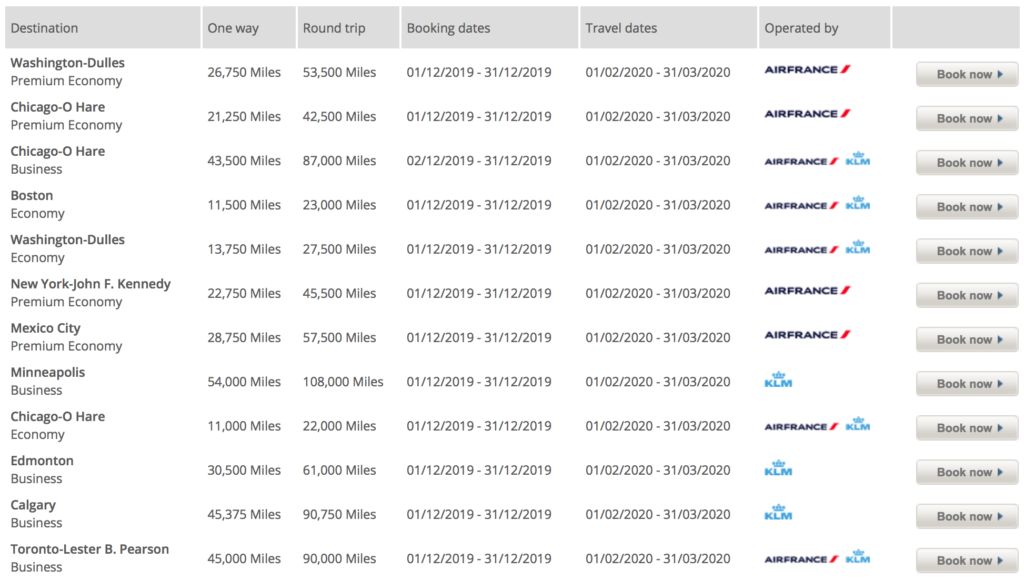This screenshot has height=580, width=1024.
Task: Click the KLM crown logo beside Chicago-O Hare Business
Action: [x=856, y=158]
